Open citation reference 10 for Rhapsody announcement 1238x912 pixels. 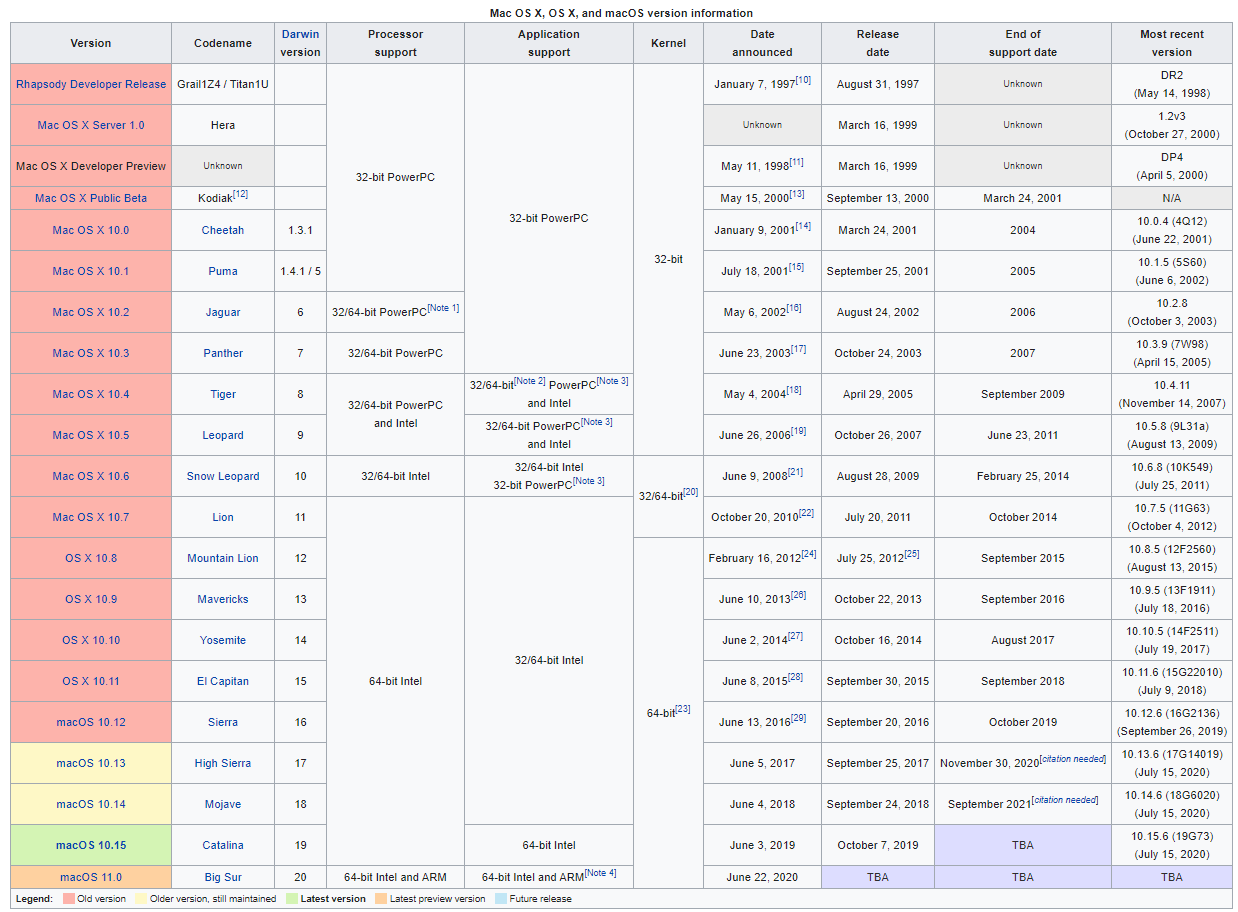tap(805, 78)
